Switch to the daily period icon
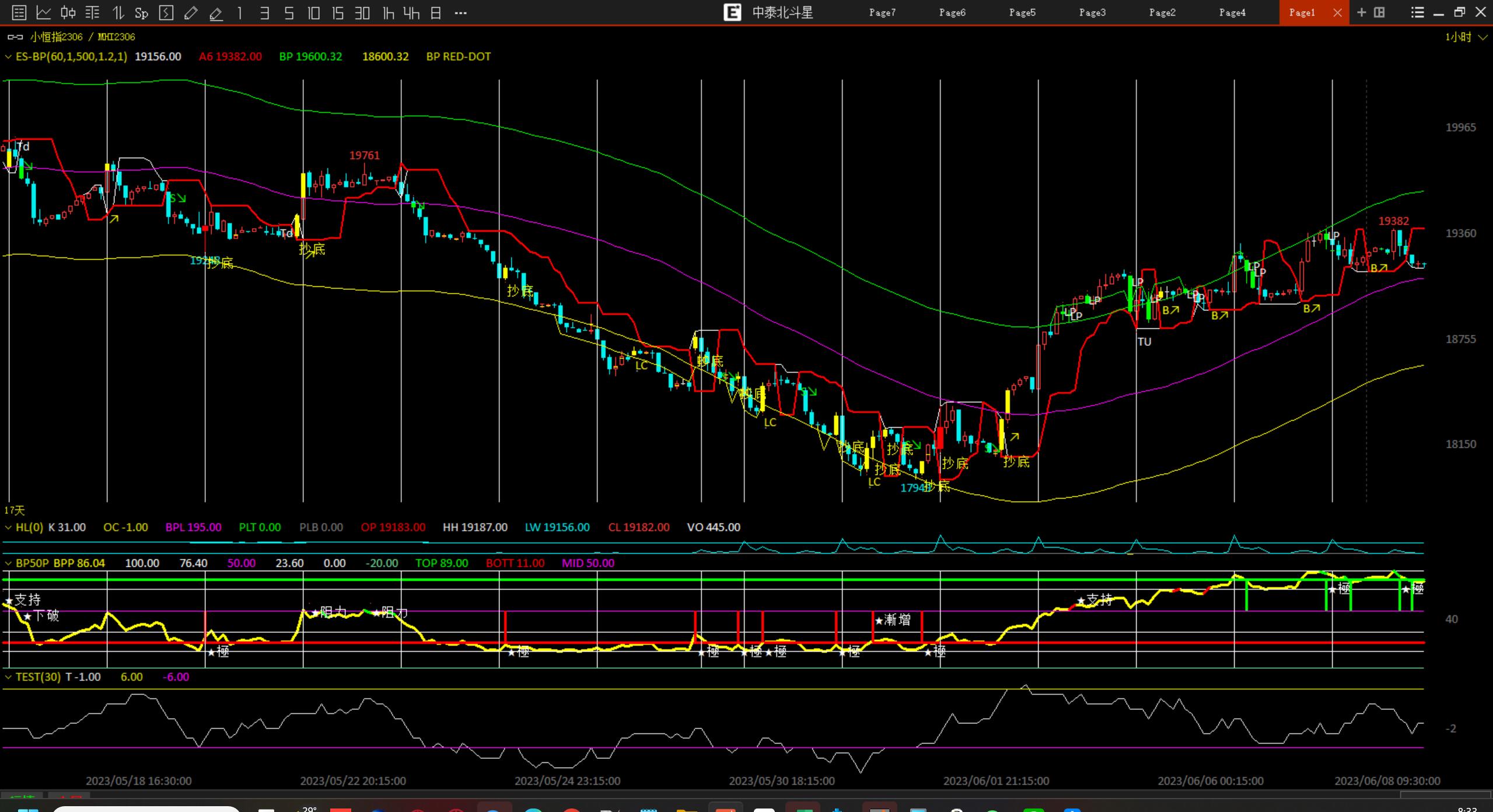This screenshot has width=1493, height=812. 436,13
